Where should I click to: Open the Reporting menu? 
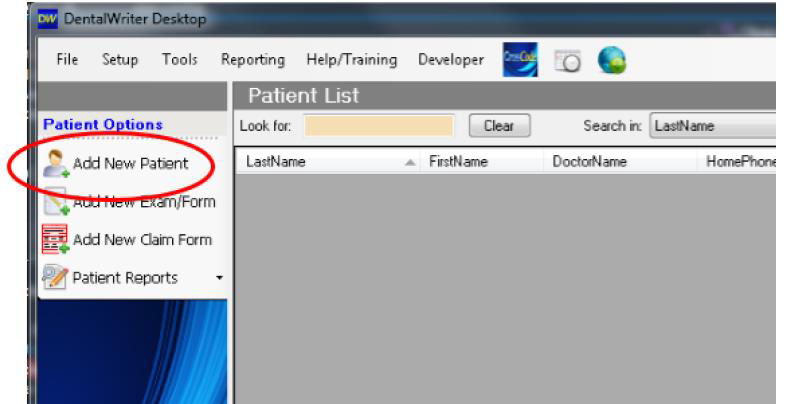[252, 59]
